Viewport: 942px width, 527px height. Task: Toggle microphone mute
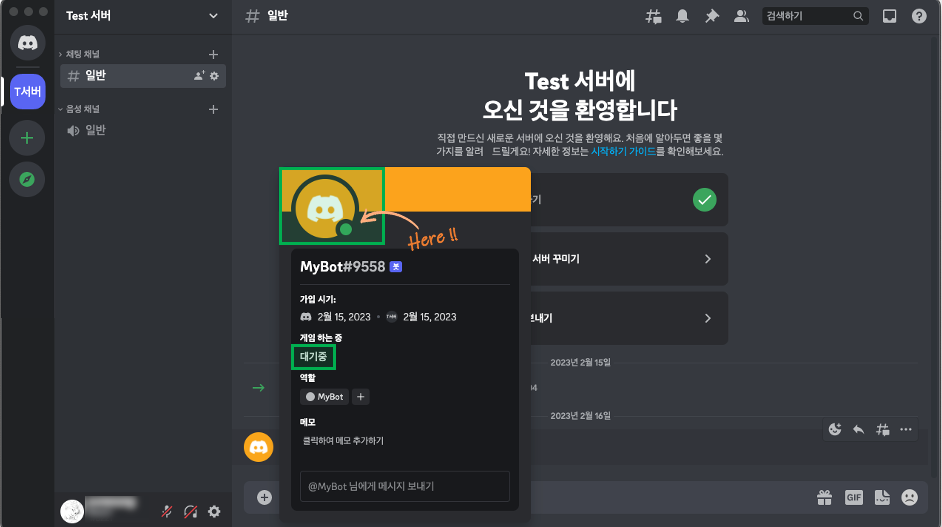click(x=167, y=511)
